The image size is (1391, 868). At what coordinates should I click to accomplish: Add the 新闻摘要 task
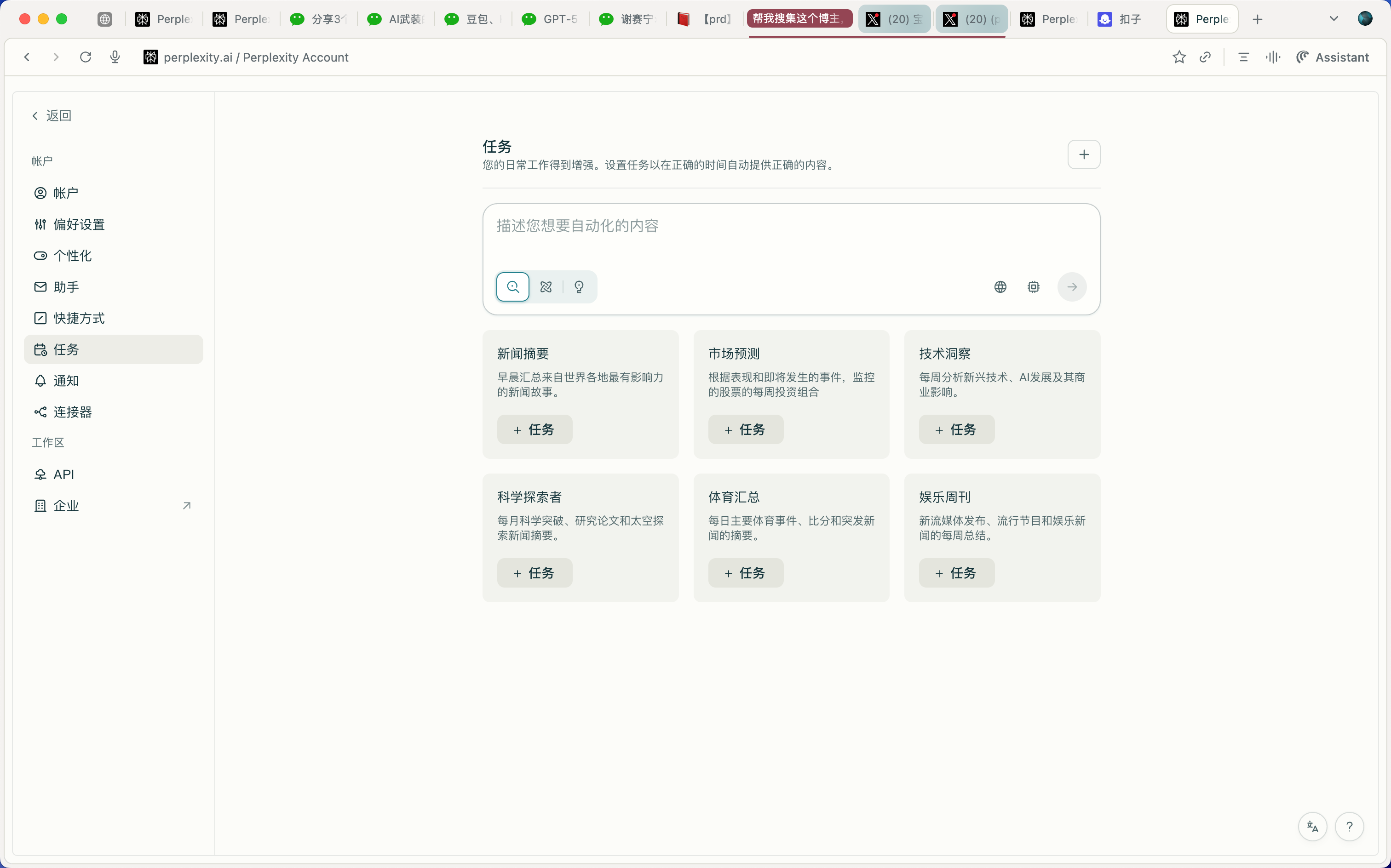[x=534, y=429]
